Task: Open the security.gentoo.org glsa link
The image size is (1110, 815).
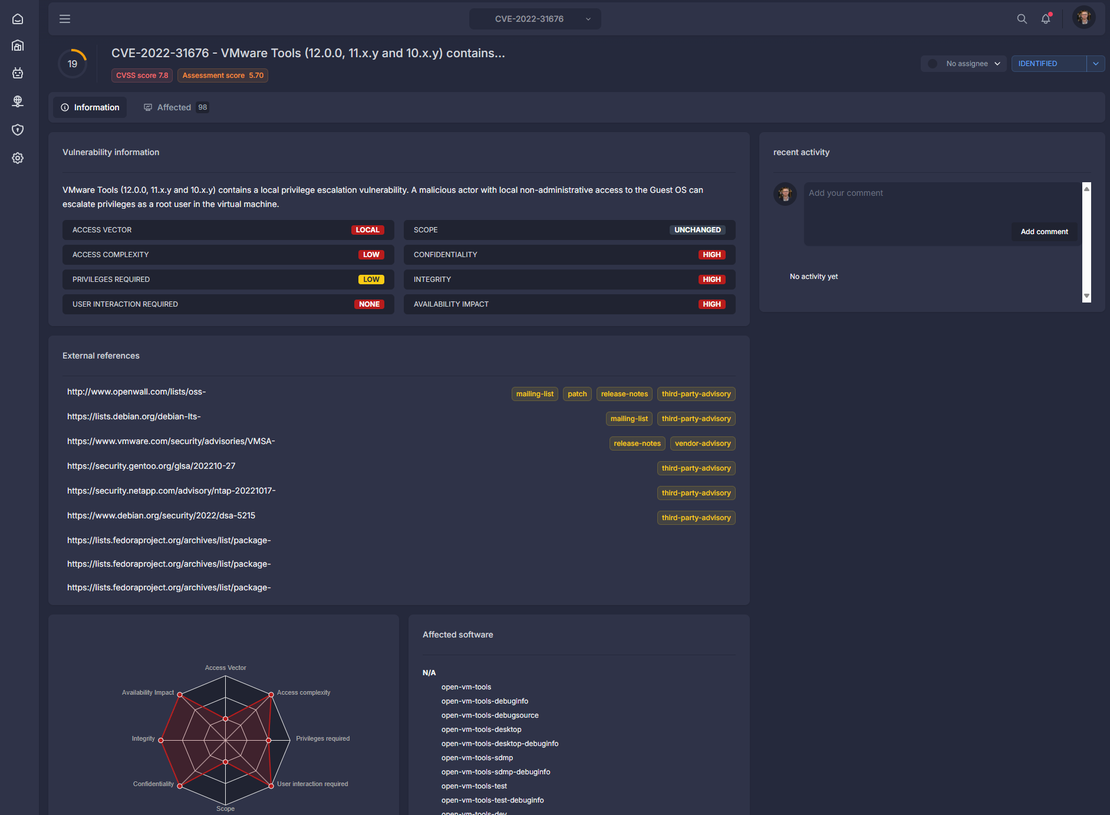Action: coord(151,466)
